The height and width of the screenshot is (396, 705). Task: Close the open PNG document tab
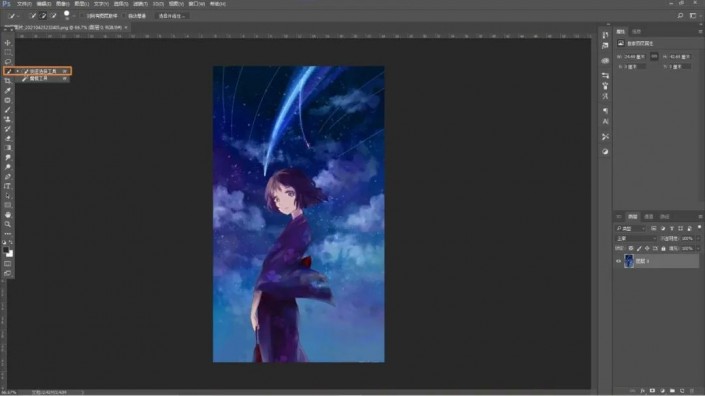126,27
